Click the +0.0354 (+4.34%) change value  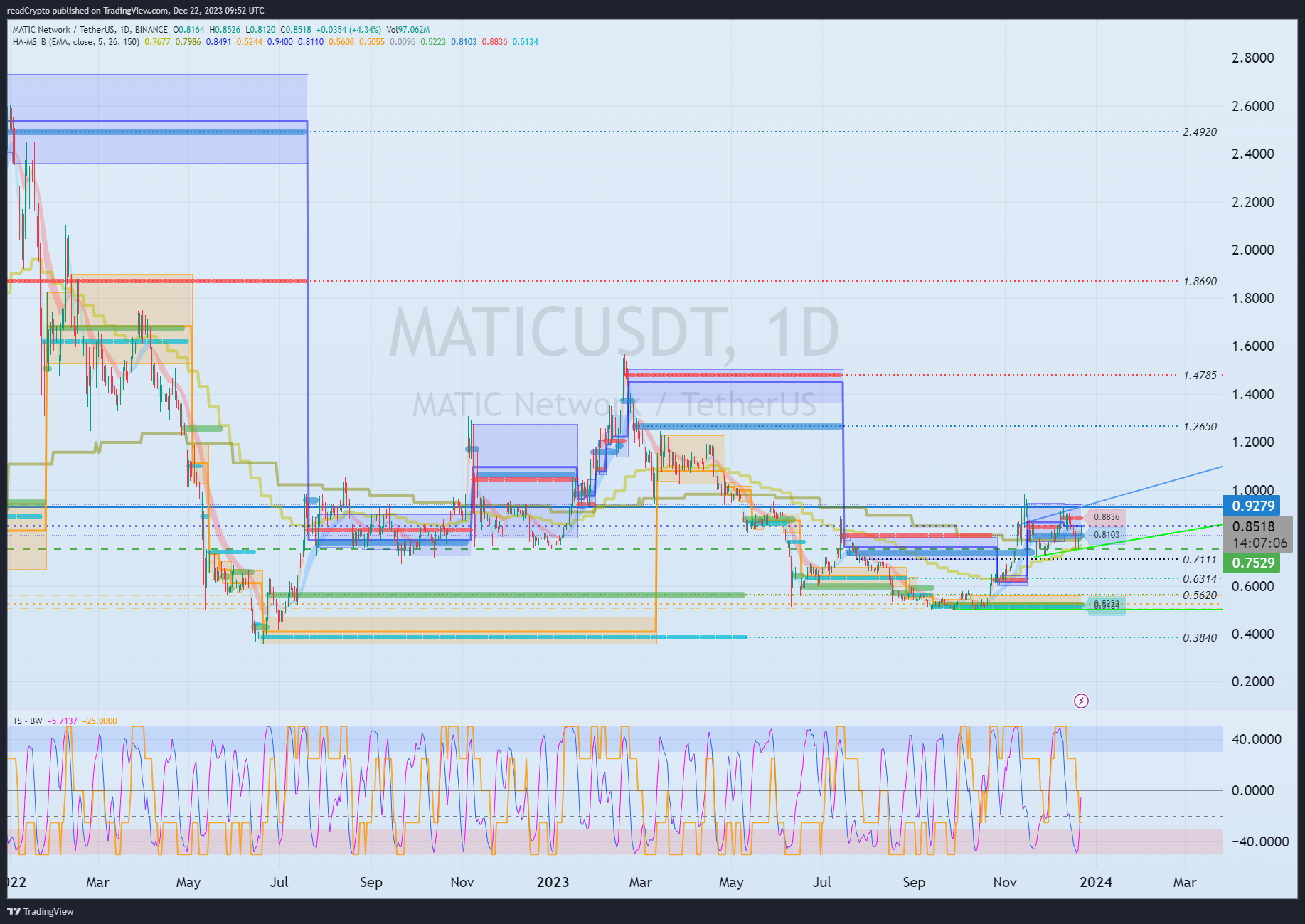click(348, 30)
